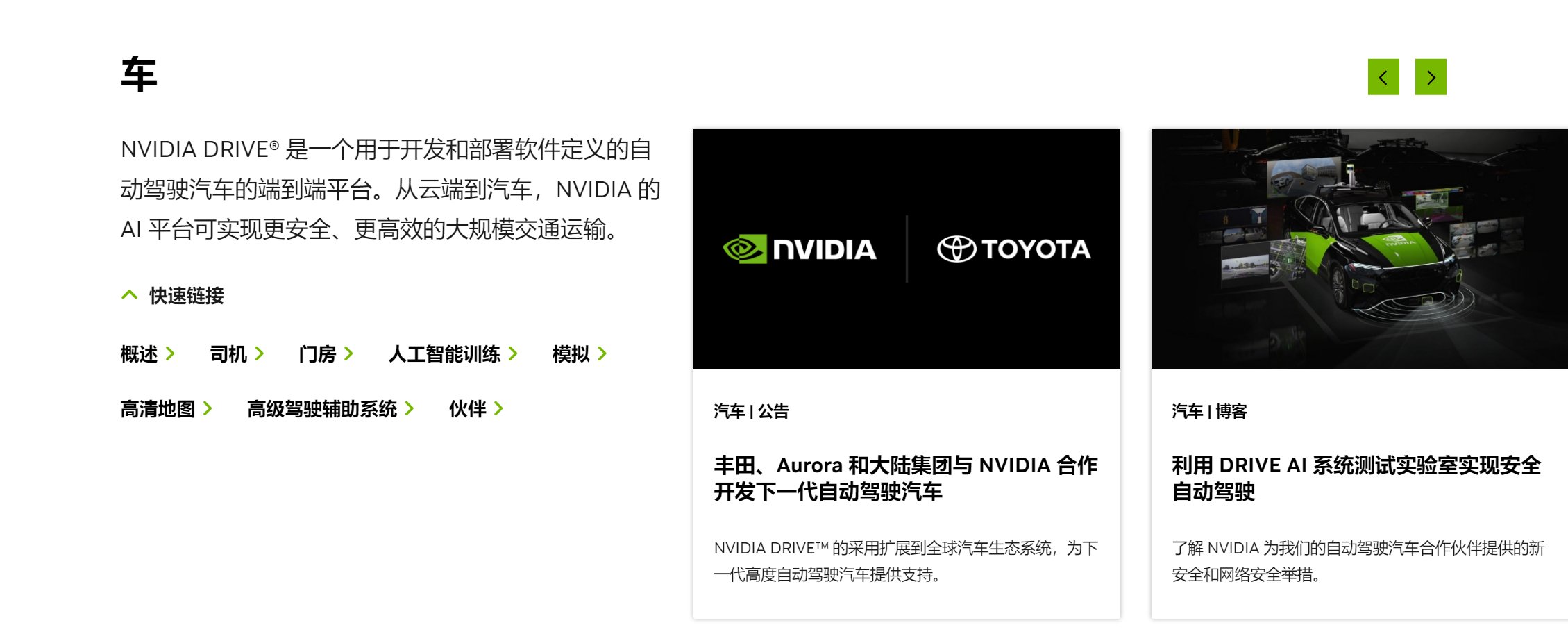Click the 汽车 | 公告 category label
The width and height of the screenshot is (1568, 641).
click(752, 411)
